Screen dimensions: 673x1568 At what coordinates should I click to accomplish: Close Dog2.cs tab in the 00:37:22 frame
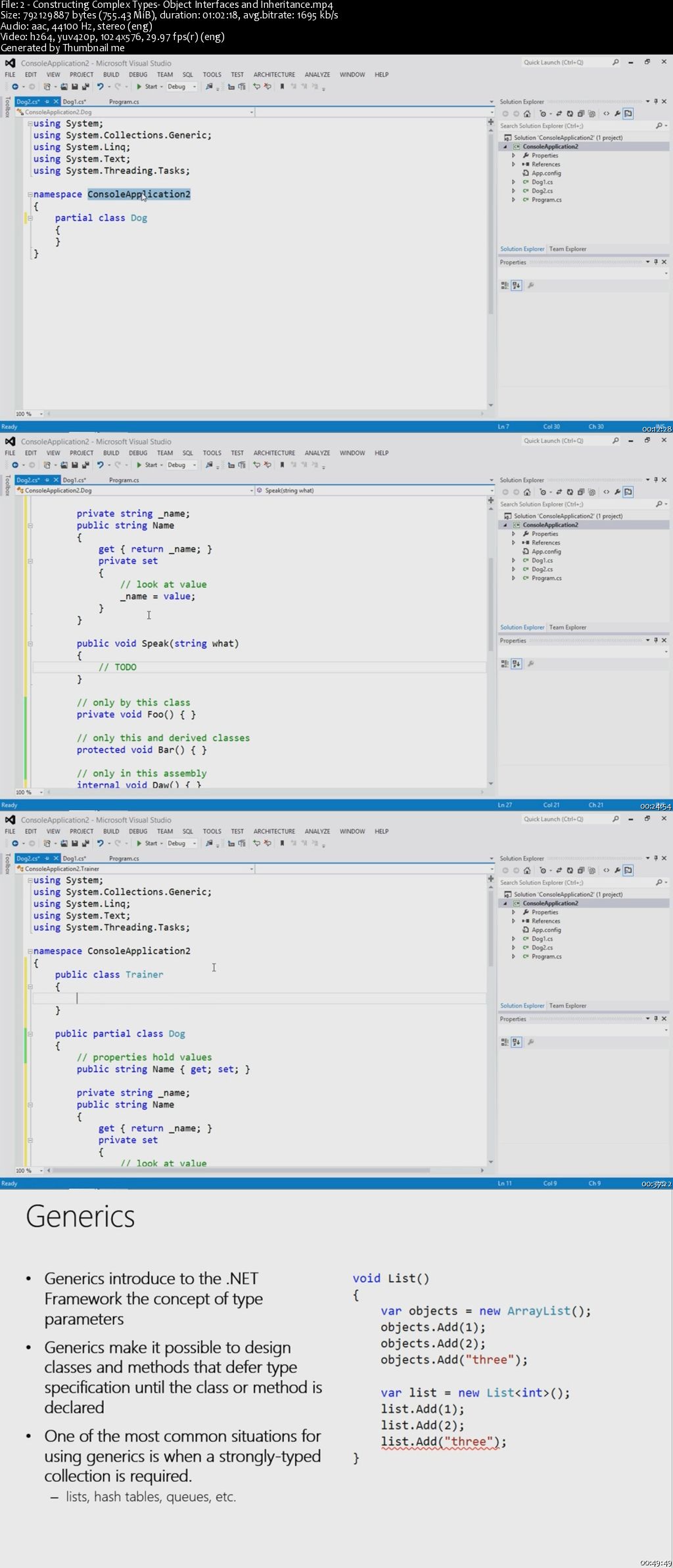pos(55,859)
